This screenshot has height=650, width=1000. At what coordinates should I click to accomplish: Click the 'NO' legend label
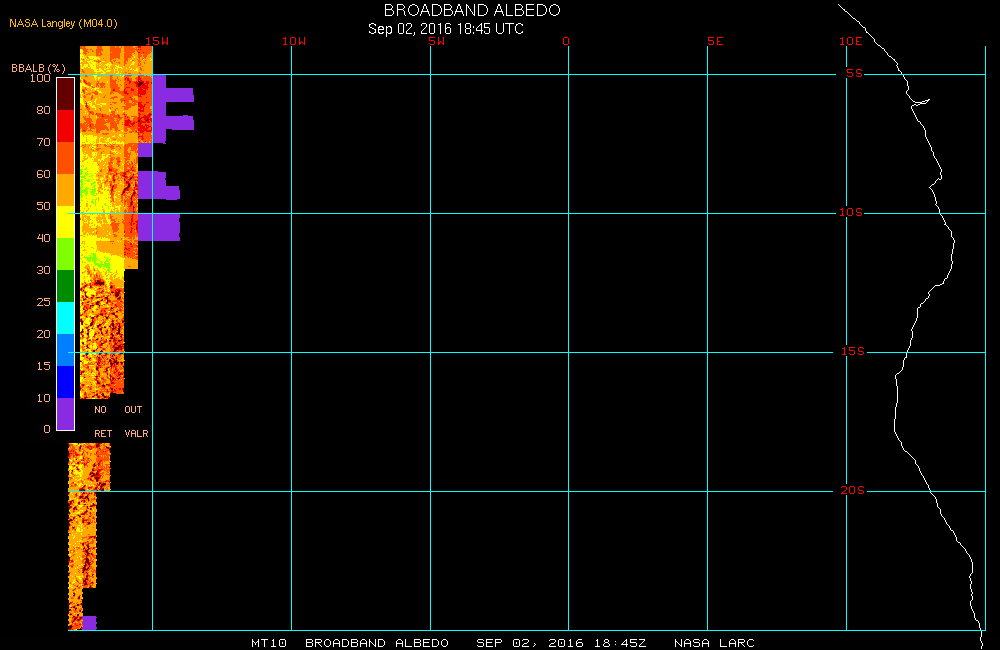tap(100, 410)
